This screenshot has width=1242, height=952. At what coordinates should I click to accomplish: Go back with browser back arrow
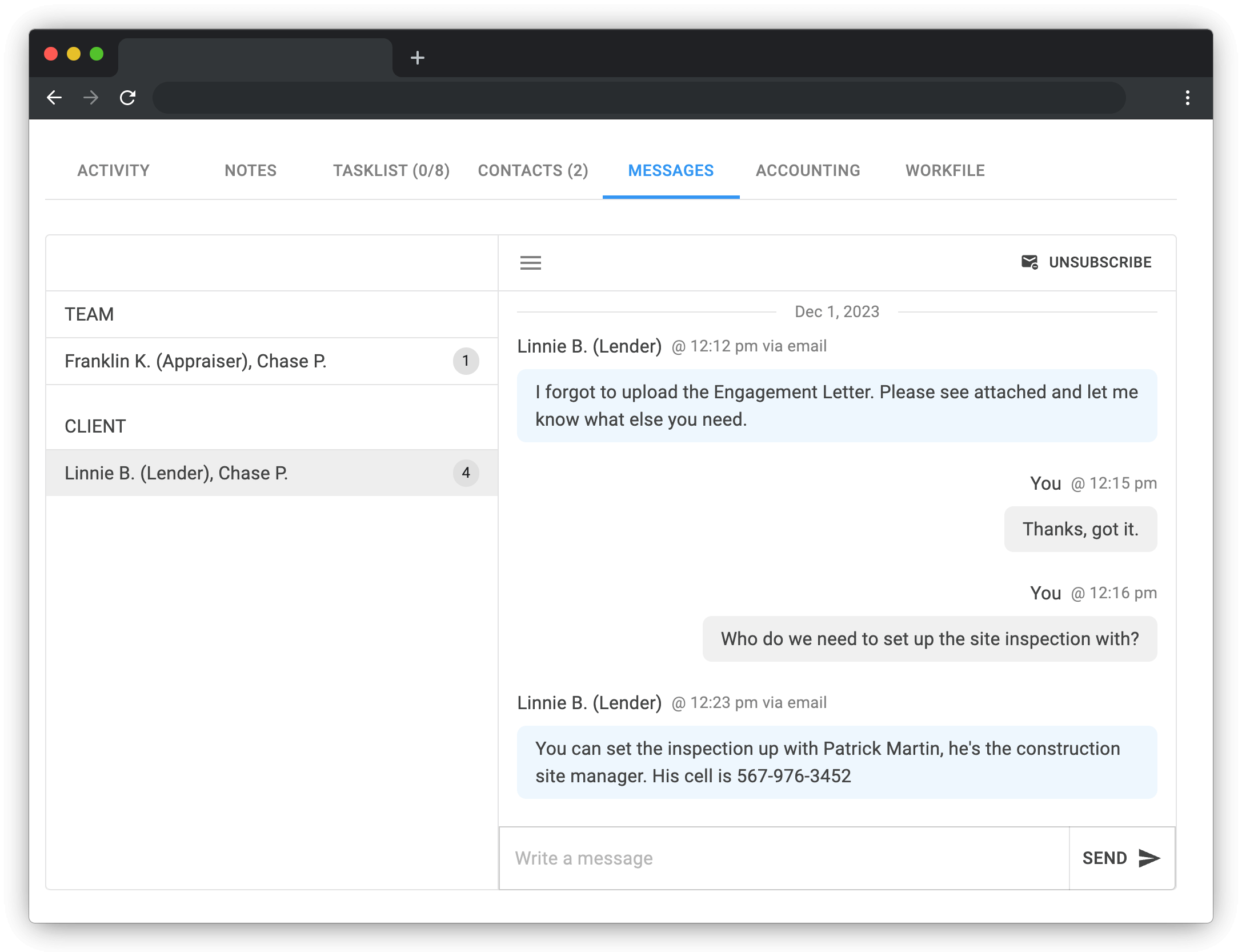click(x=54, y=98)
